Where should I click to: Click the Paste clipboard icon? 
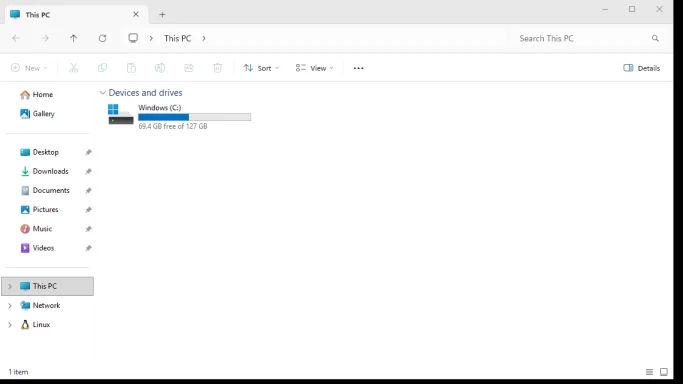(131, 68)
